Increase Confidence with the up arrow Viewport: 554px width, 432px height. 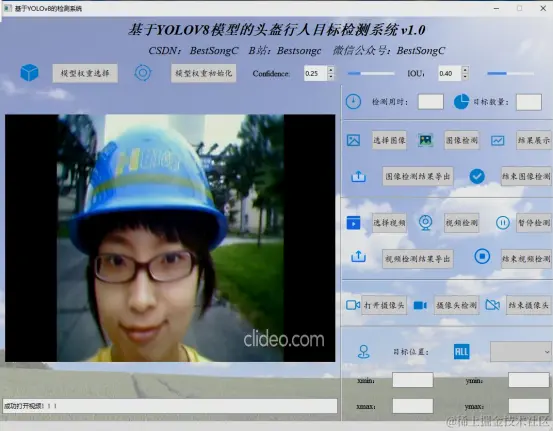(331, 70)
